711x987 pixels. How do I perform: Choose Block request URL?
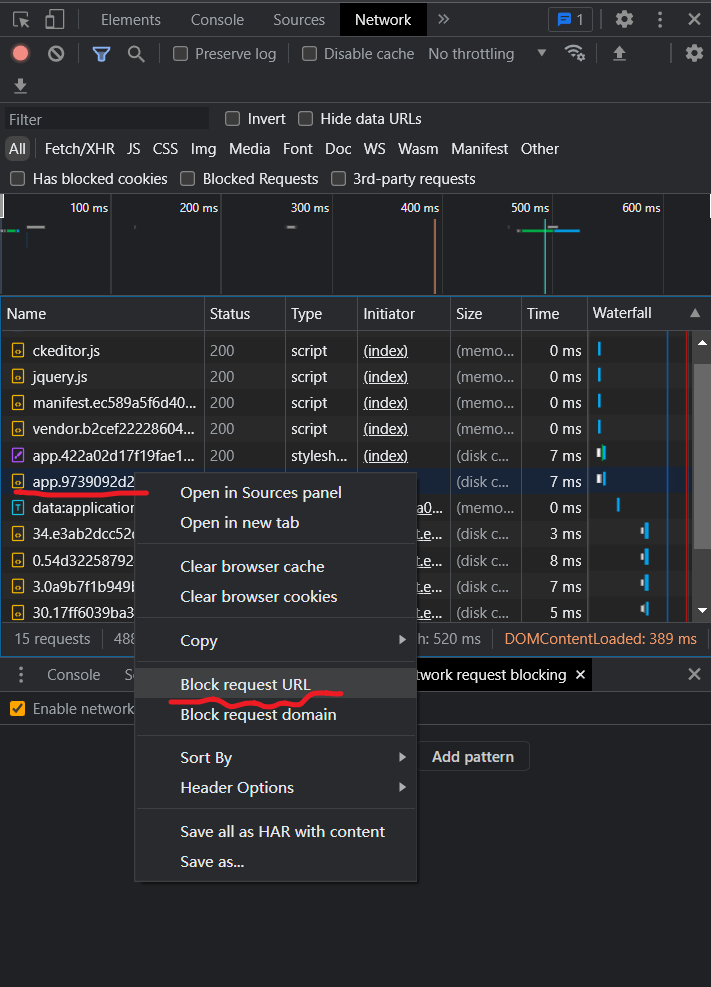point(276,684)
